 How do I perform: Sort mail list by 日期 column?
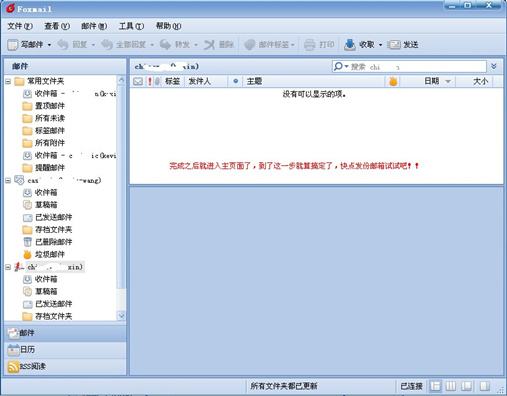[431, 81]
